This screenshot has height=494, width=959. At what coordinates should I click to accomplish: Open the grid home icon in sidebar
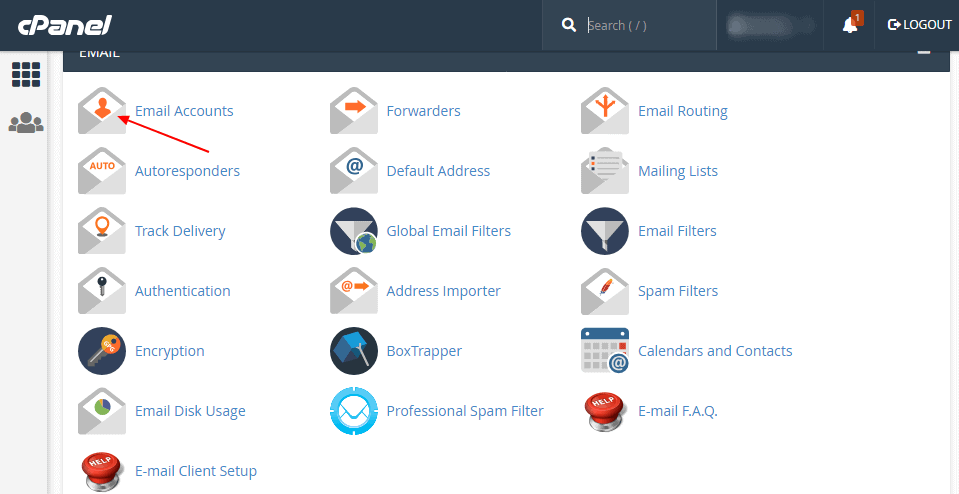coord(26,75)
